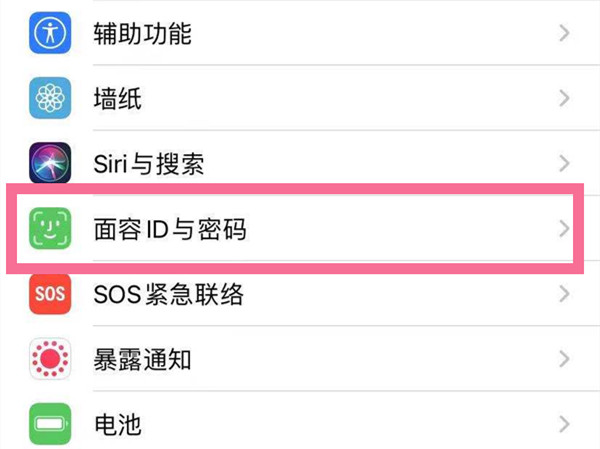The image size is (600, 449).
Task: Tap the blue Accessibility (辅助功能) icon
Action: pyautogui.click(x=49, y=35)
